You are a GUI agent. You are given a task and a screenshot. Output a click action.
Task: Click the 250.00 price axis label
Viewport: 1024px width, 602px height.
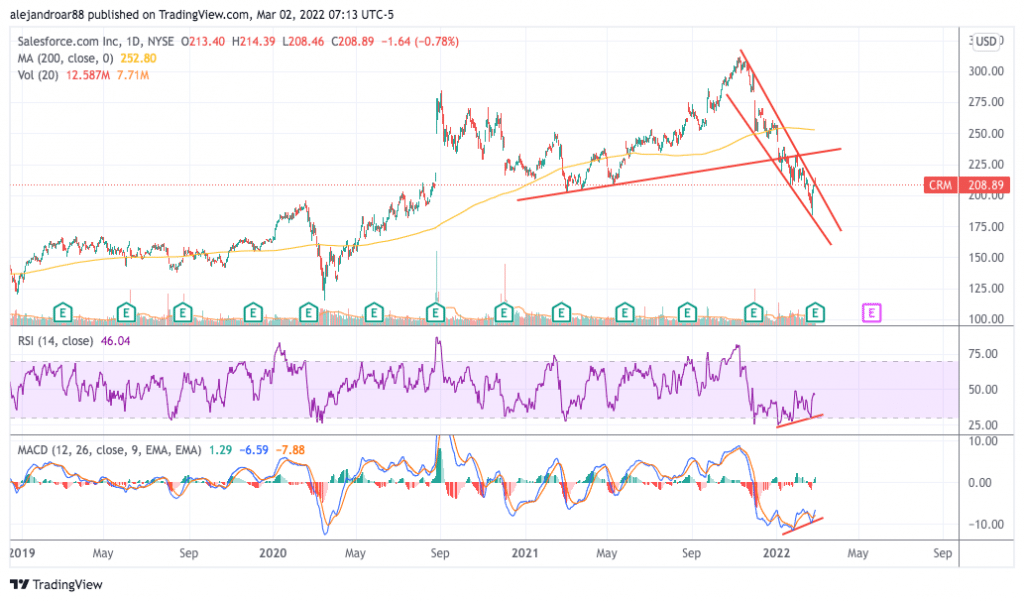point(985,133)
